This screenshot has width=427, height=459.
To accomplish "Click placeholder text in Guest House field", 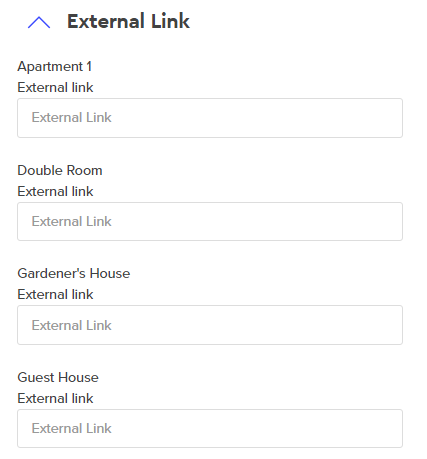I will [71, 428].
